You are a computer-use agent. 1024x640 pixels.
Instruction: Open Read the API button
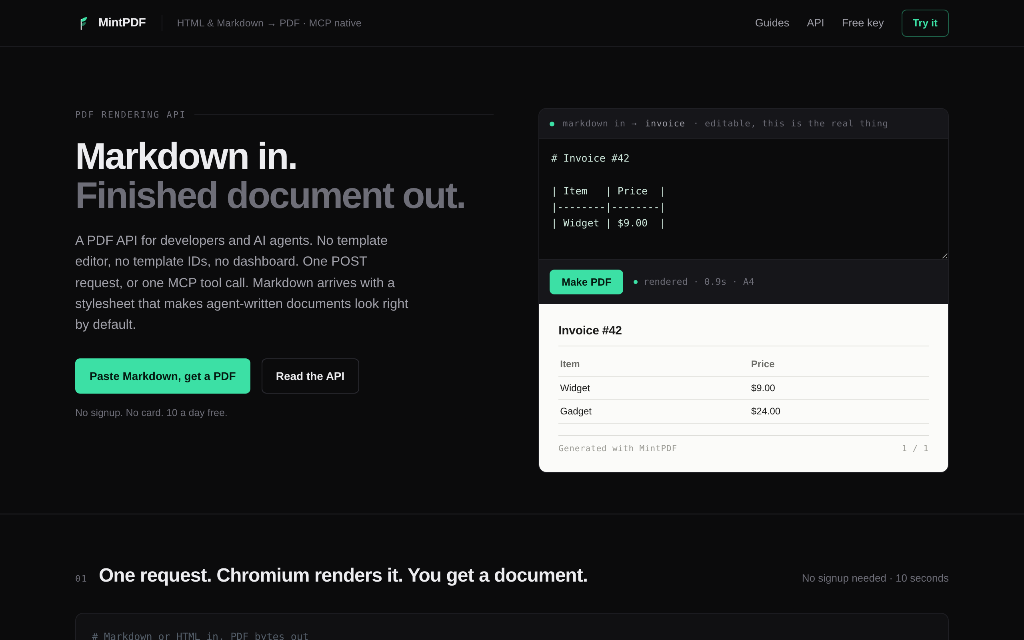(310, 376)
